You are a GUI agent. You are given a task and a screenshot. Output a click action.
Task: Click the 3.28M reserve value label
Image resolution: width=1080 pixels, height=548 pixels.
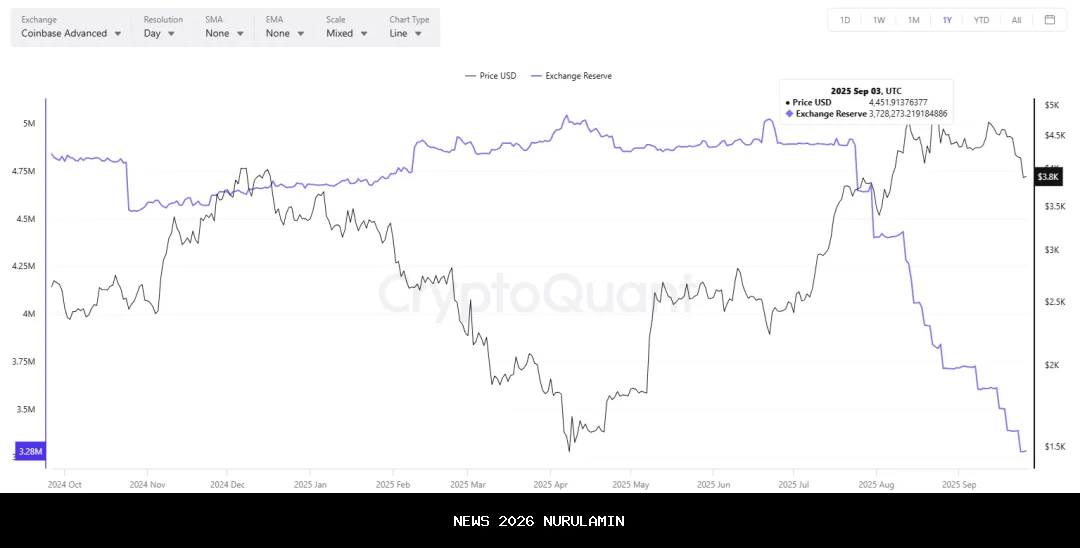point(30,452)
